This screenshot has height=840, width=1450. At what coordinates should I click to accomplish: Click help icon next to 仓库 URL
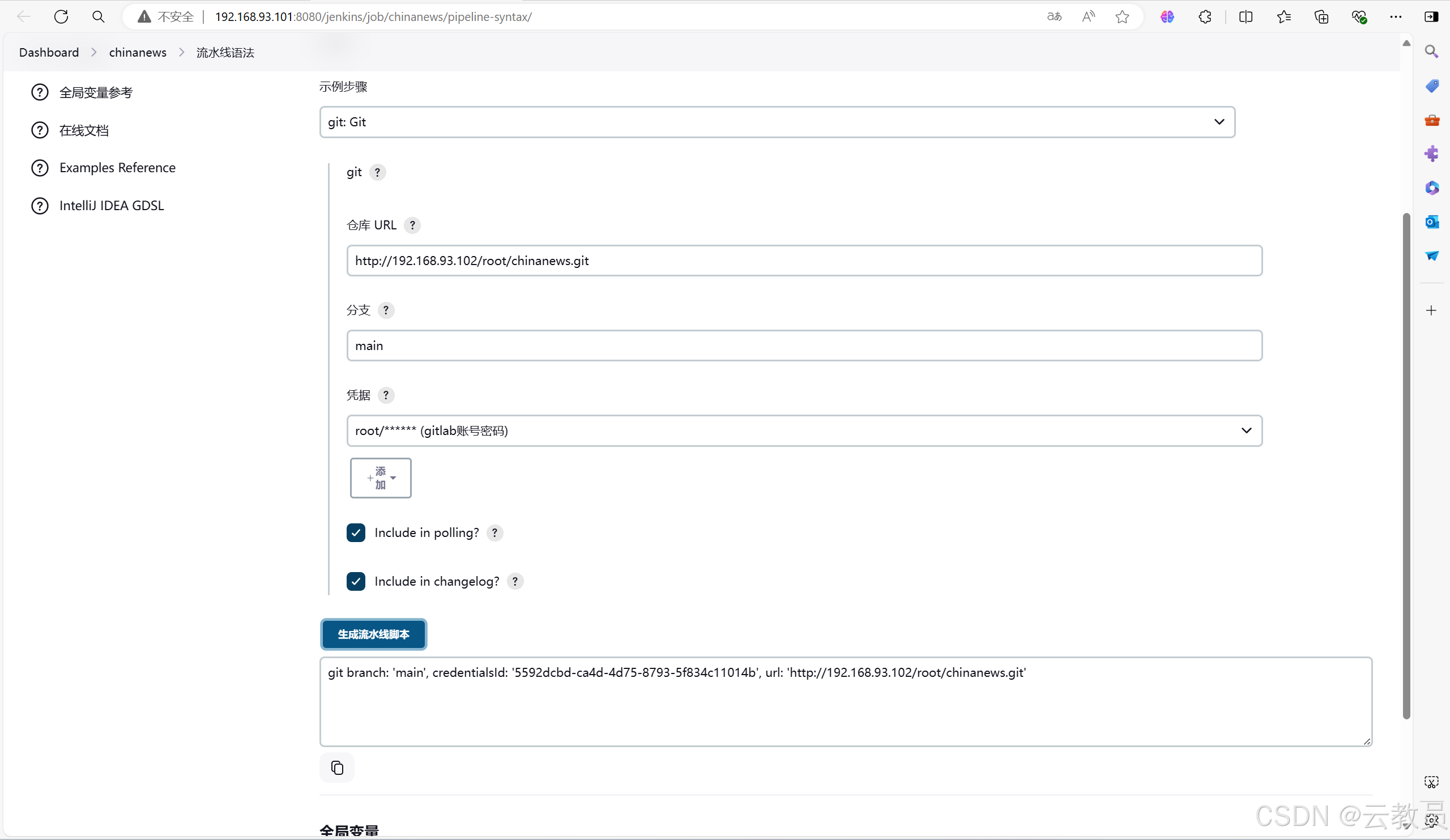[x=412, y=225]
